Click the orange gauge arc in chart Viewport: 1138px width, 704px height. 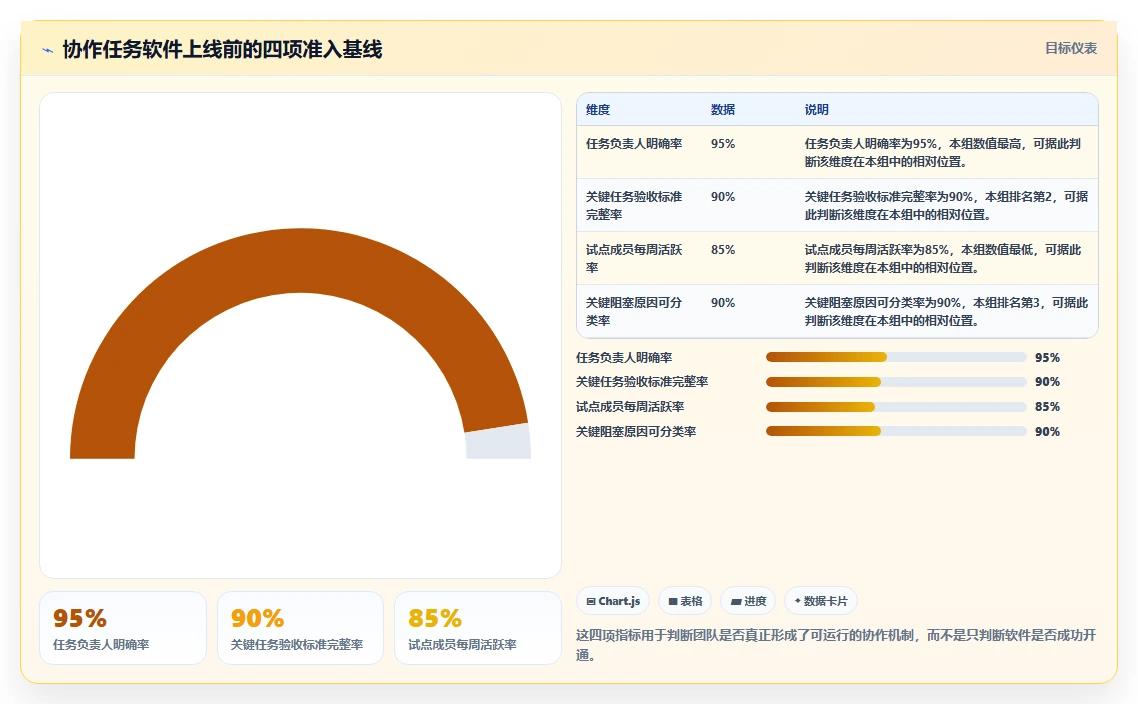pos(298,260)
